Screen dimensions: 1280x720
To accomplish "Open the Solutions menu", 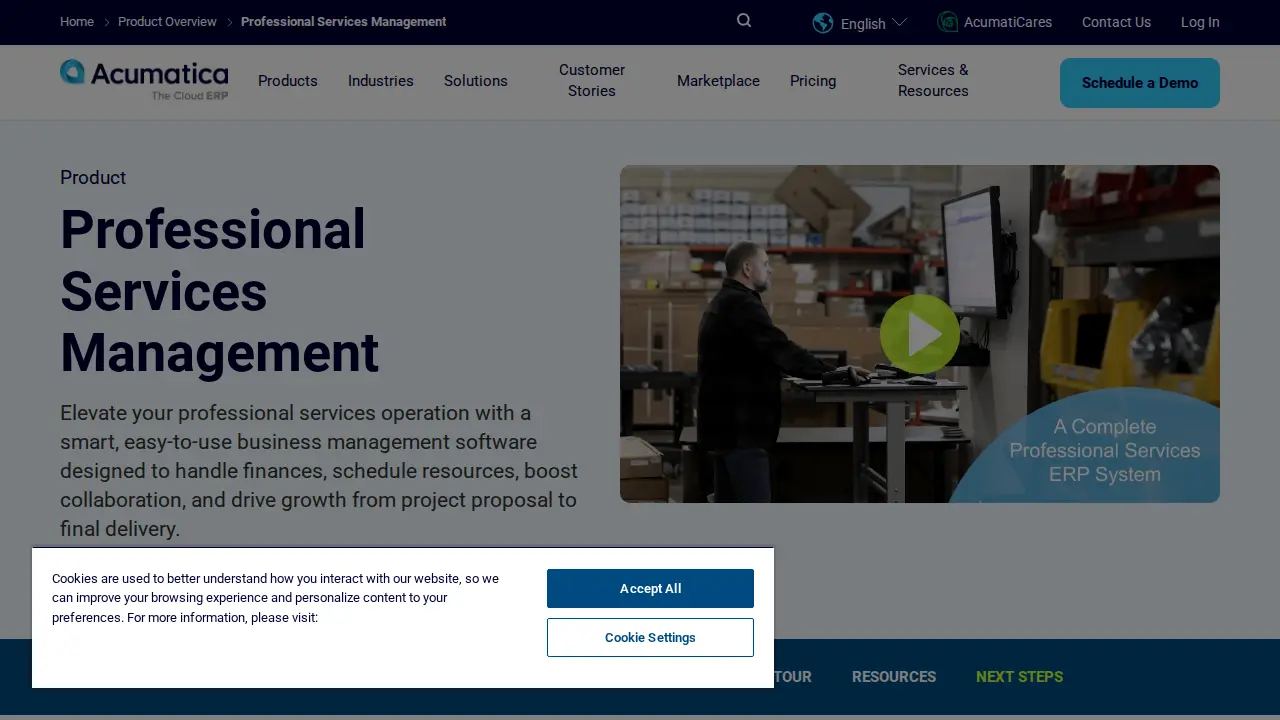I will [476, 81].
